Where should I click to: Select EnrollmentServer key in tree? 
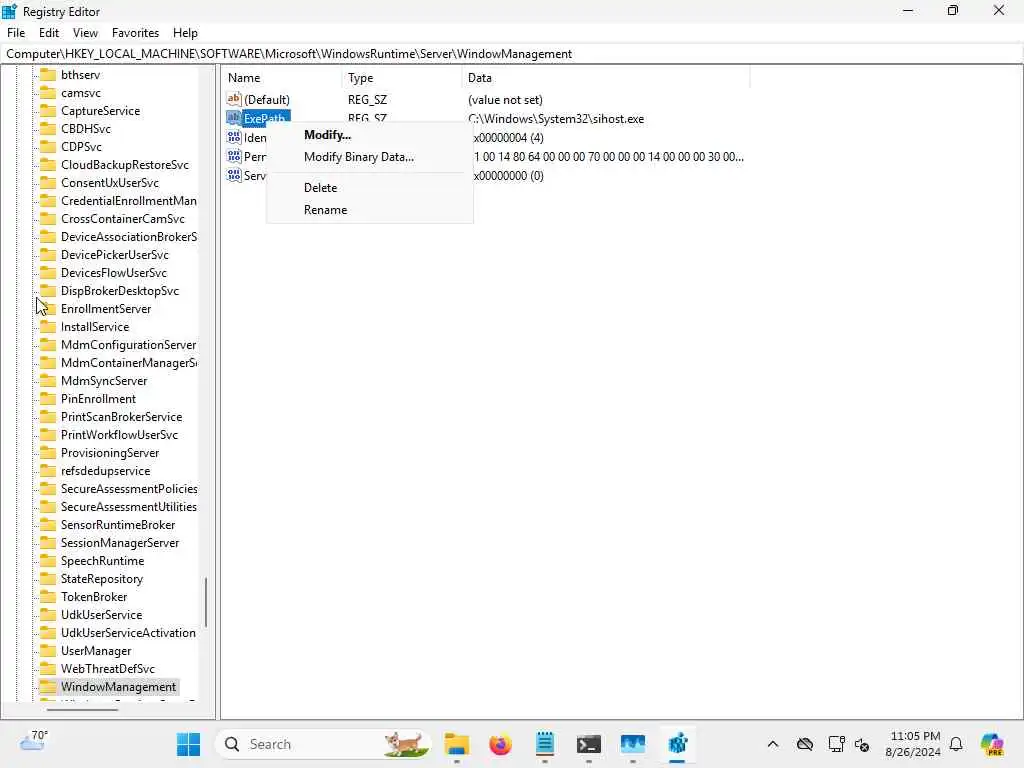tap(106, 309)
